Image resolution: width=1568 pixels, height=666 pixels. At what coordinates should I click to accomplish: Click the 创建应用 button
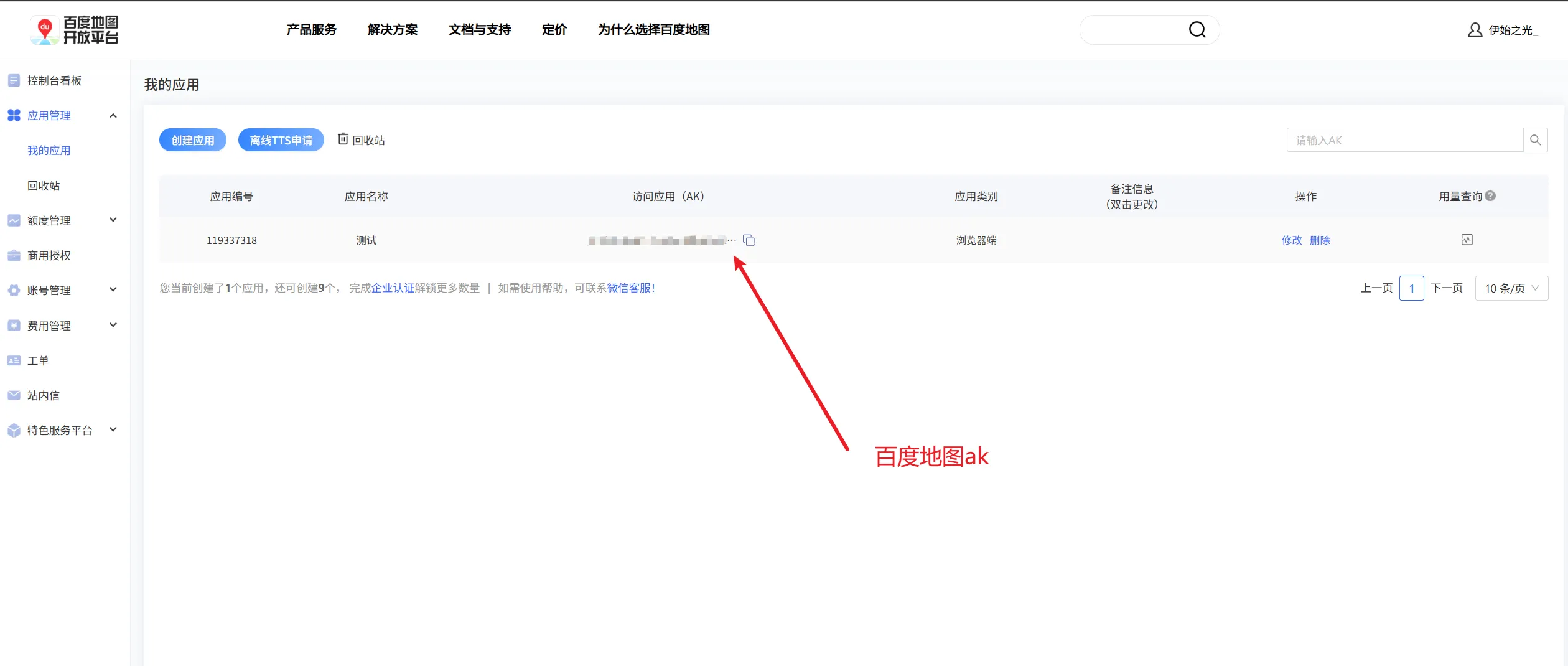point(193,140)
